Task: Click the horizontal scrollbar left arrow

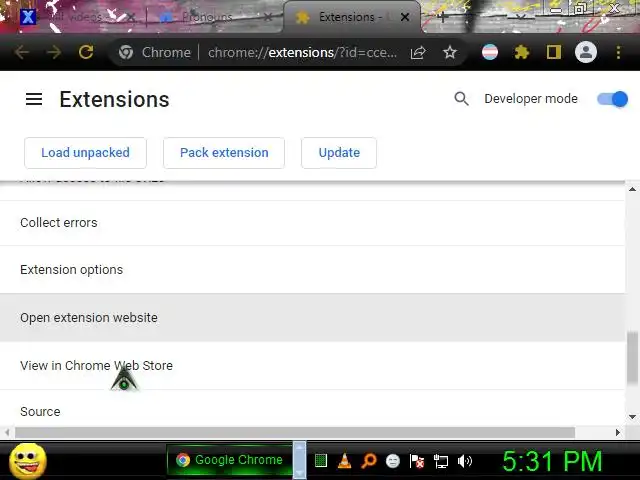Action: click(7, 432)
